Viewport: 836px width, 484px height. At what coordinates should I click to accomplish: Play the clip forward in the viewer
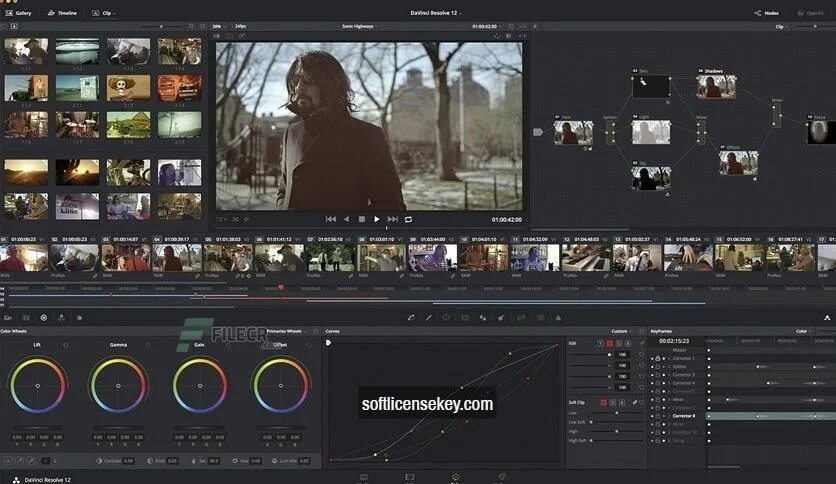pos(377,219)
